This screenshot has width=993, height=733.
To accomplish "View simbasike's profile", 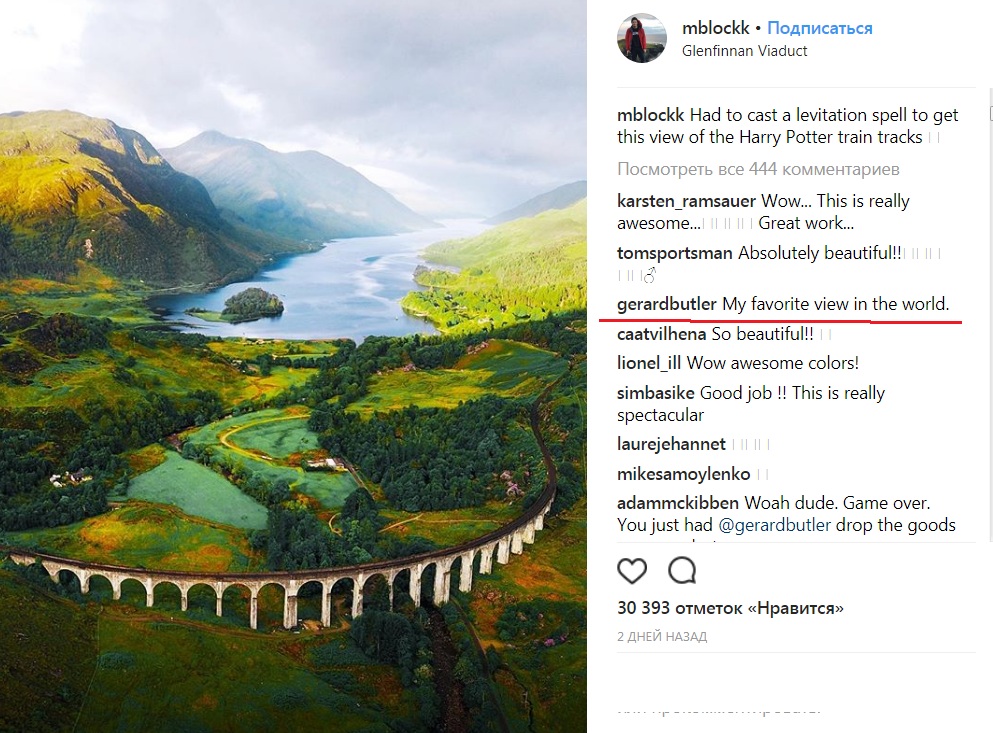I will click(x=656, y=393).
